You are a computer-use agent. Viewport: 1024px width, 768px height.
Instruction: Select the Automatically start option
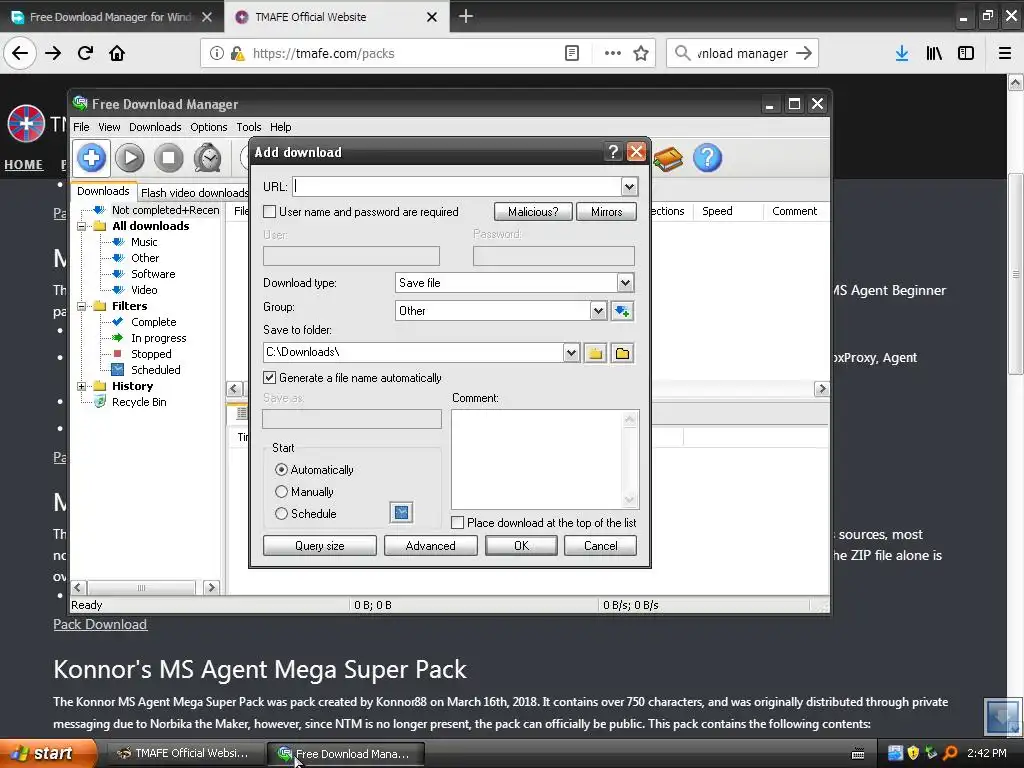point(281,470)
